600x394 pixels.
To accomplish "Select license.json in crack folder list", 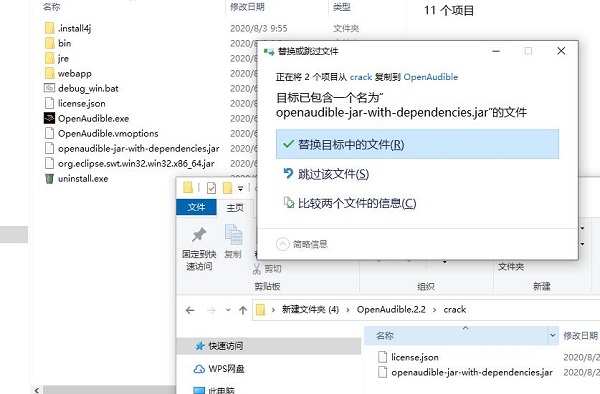I will 415,357.
